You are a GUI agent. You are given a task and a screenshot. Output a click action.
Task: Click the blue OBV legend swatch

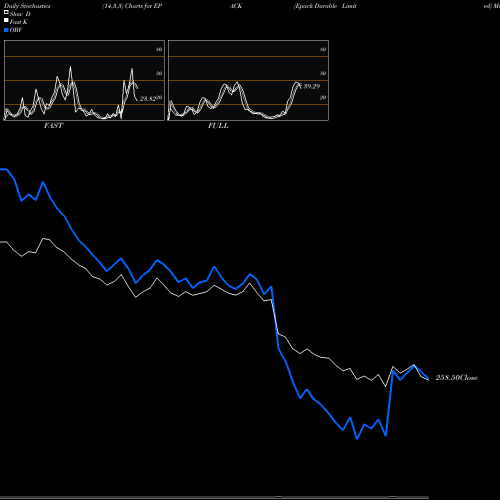pos(6,30)
